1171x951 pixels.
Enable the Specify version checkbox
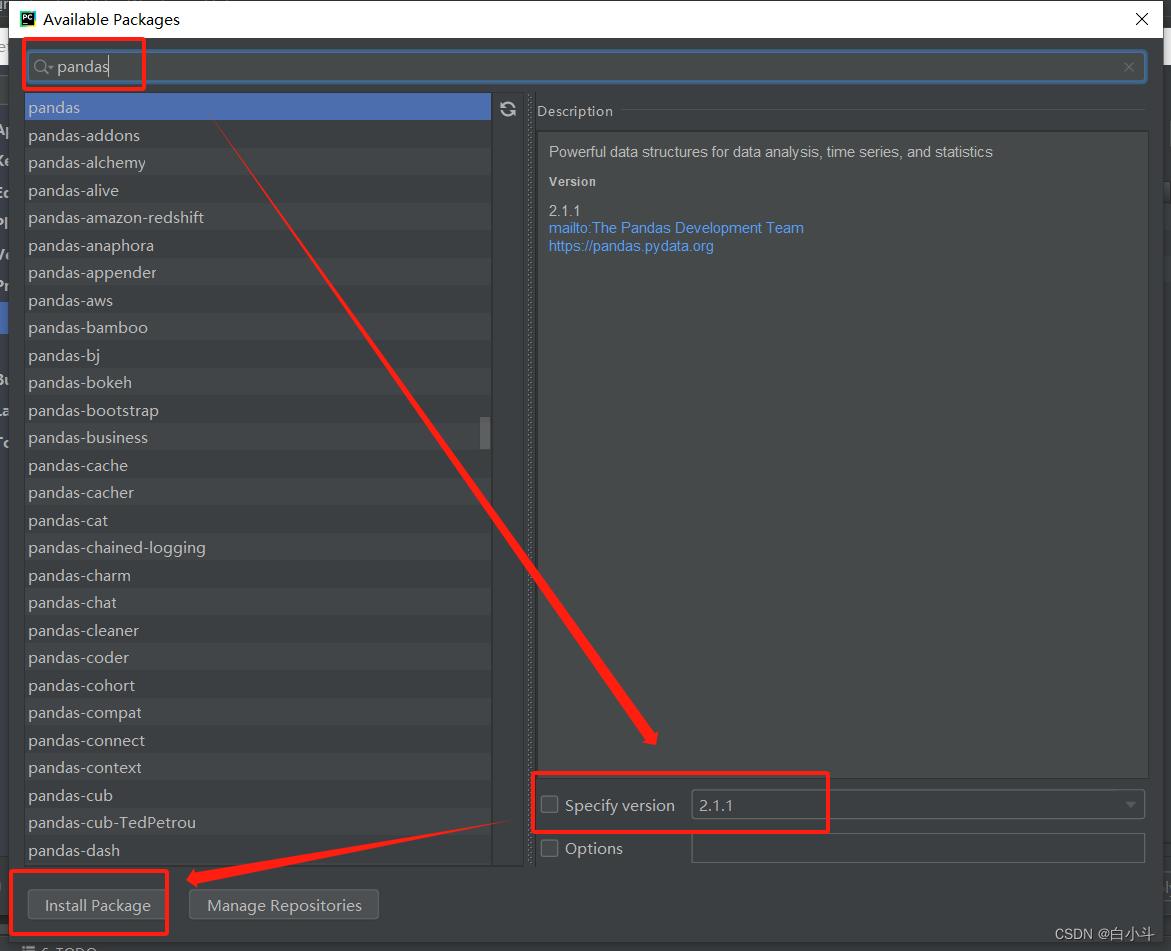coord(550,805)
